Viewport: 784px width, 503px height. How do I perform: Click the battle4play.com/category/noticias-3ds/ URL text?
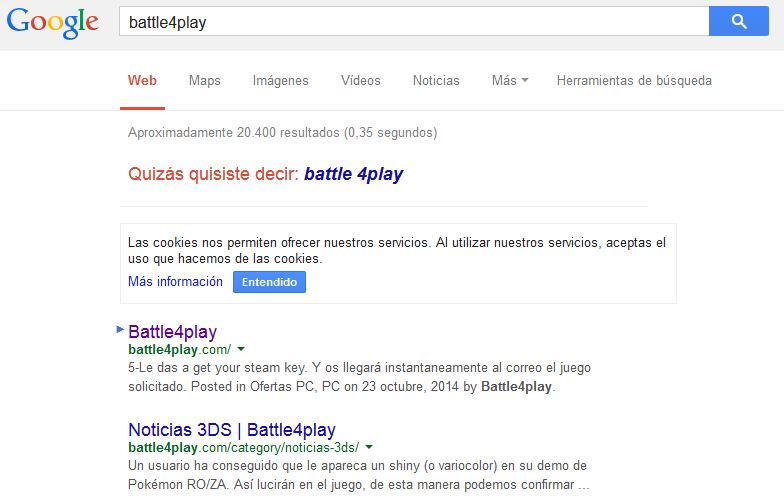click(x=243, y=447)
